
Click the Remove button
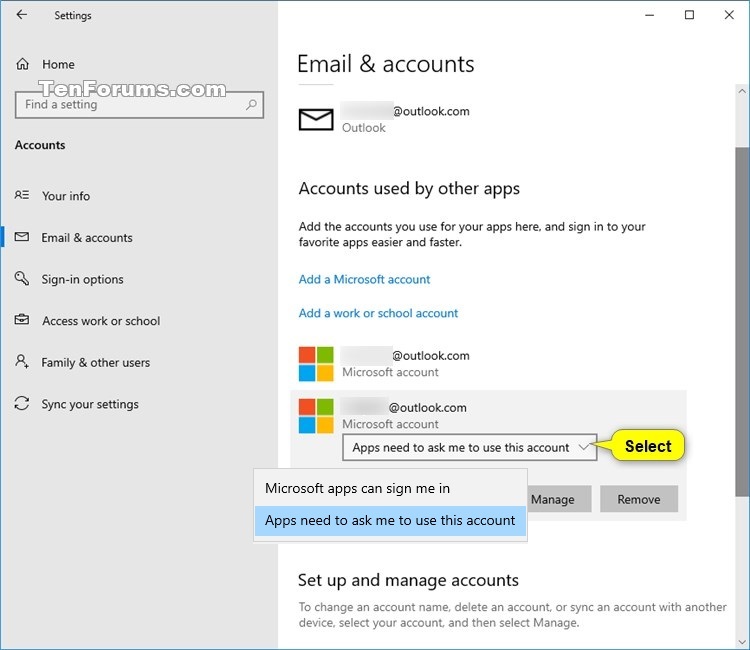click(639, 499)
